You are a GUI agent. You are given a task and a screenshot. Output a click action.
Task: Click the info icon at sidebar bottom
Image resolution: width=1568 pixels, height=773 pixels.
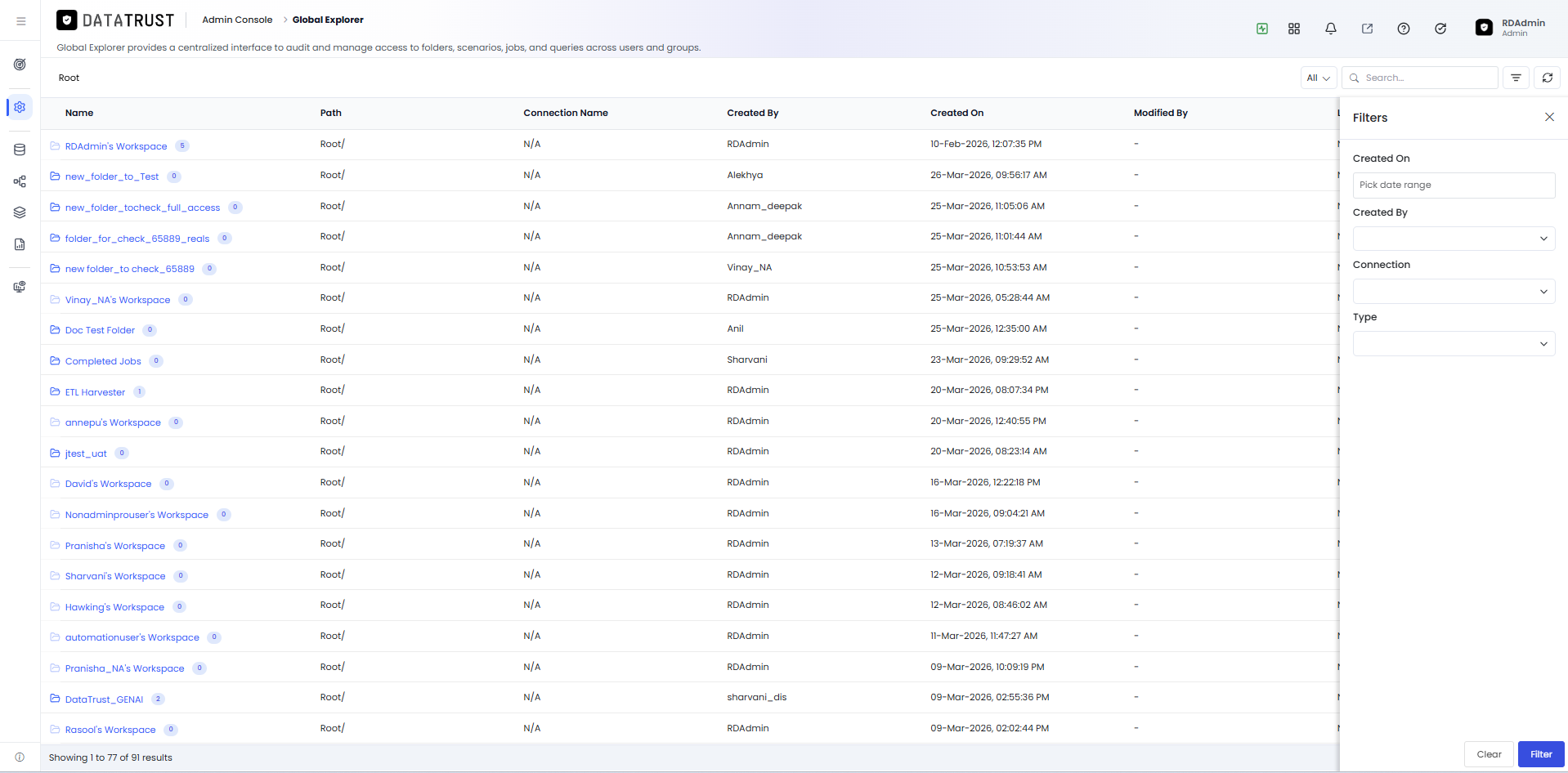(20, 757)
